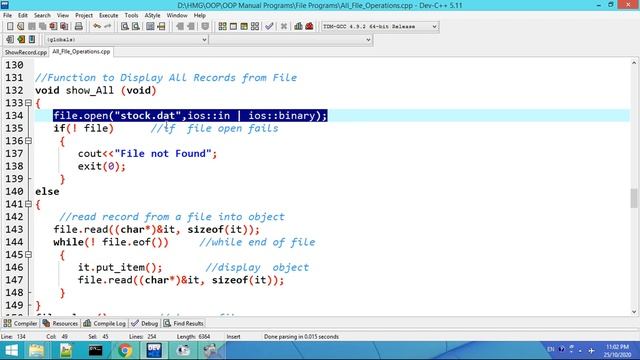The width and height of the screenshot is (640, 360).
Task: Collapse the else-block fold at line 141
Action: pos(28,204)
